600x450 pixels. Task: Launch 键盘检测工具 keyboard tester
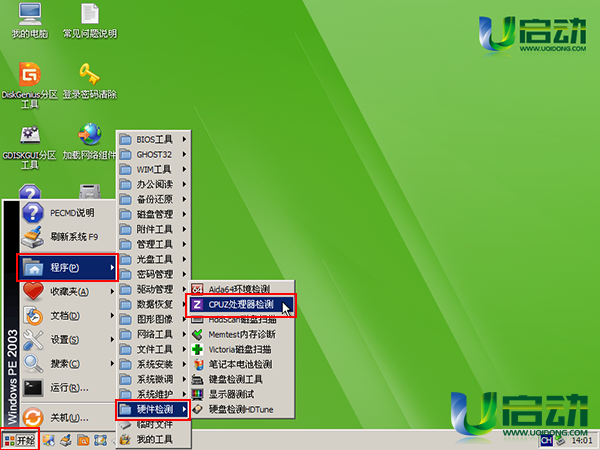coord(242,379)
